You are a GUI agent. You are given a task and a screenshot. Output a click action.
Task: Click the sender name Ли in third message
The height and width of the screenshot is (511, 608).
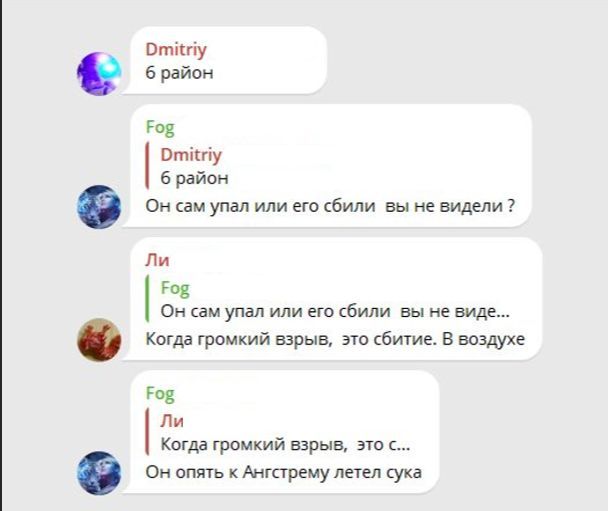157,261
